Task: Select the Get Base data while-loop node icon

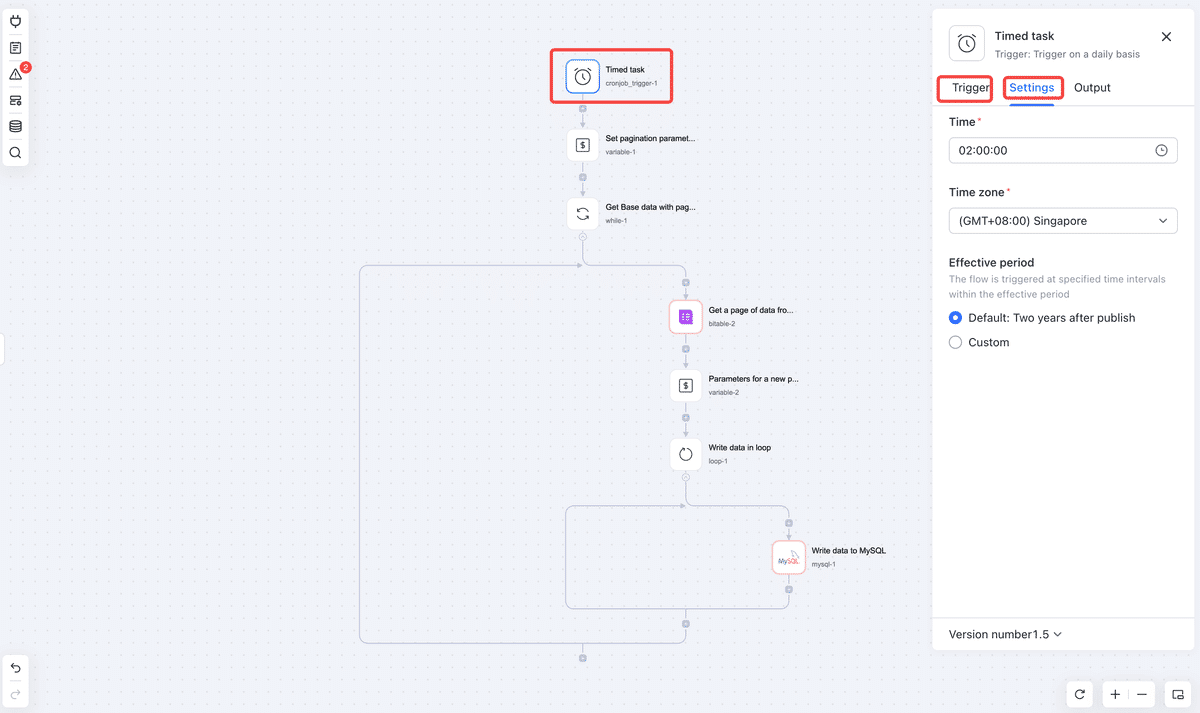Action: tap(583, 214)
